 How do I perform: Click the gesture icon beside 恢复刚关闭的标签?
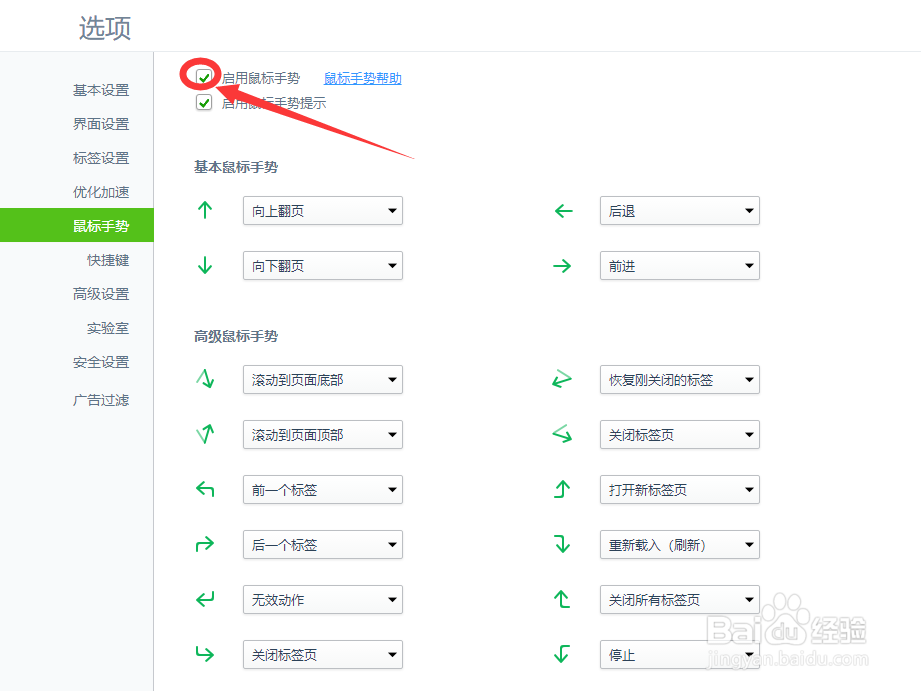[x=562, y=379]
